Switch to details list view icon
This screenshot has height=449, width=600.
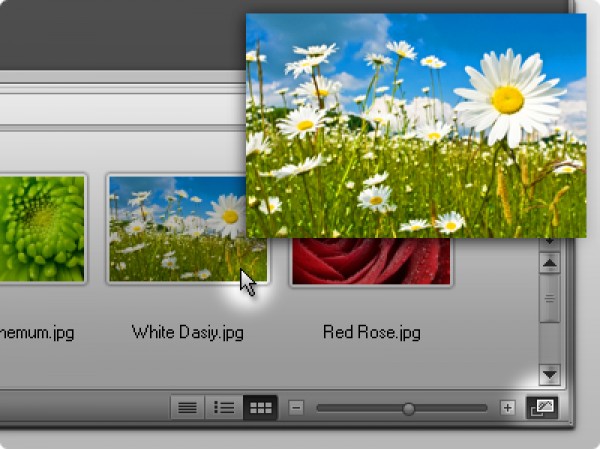188,408
